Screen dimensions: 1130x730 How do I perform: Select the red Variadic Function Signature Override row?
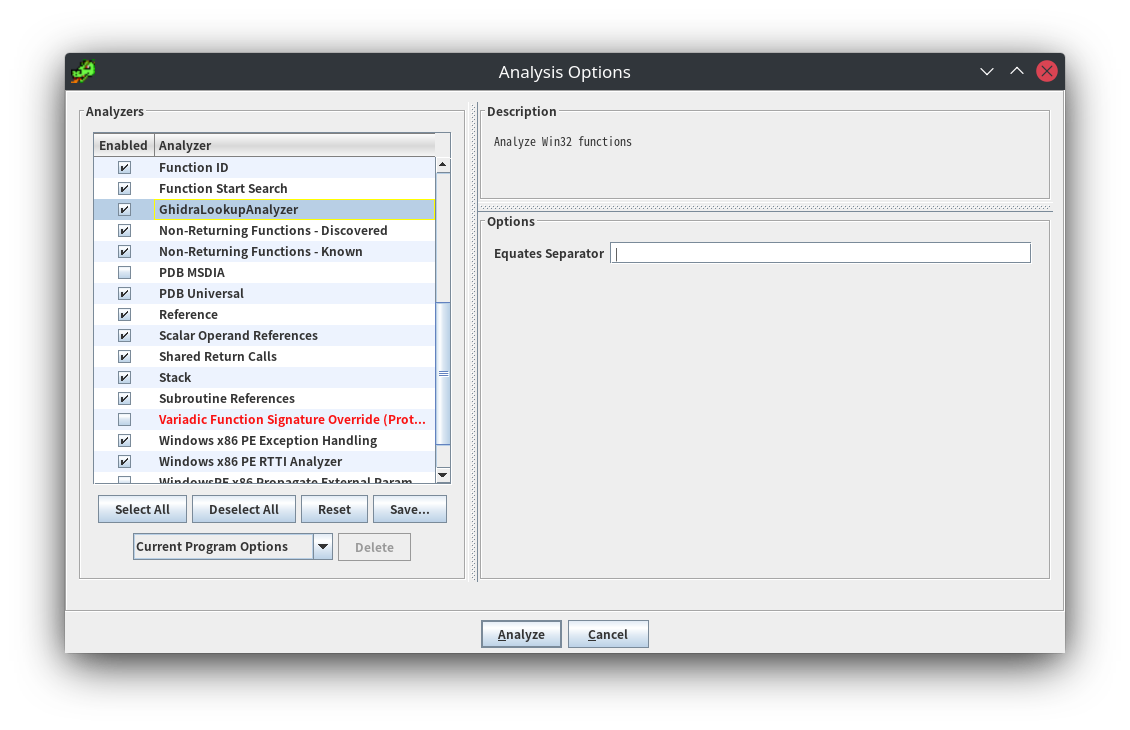tap(264, 419)
